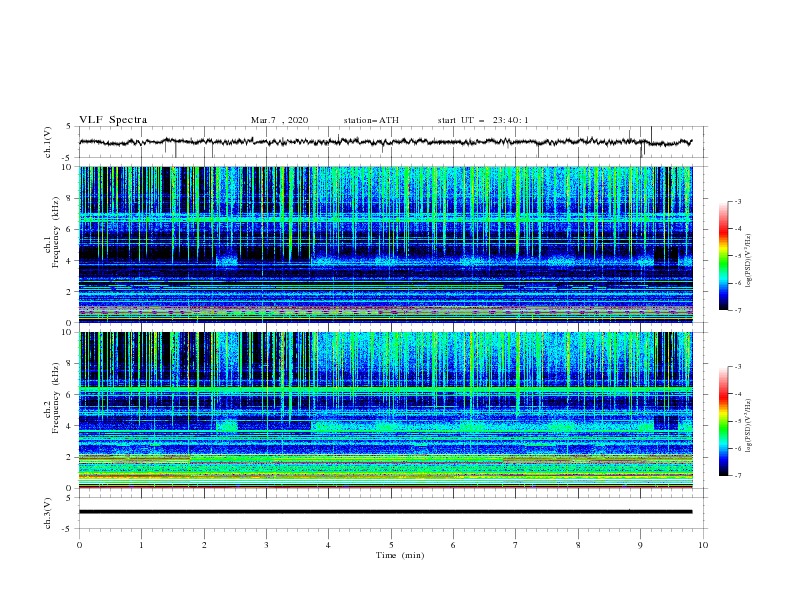The height and width of the screenshot is (612, 792).
Task: Click the ch.1 voltage waveform trace
Action: coord(386,142)
